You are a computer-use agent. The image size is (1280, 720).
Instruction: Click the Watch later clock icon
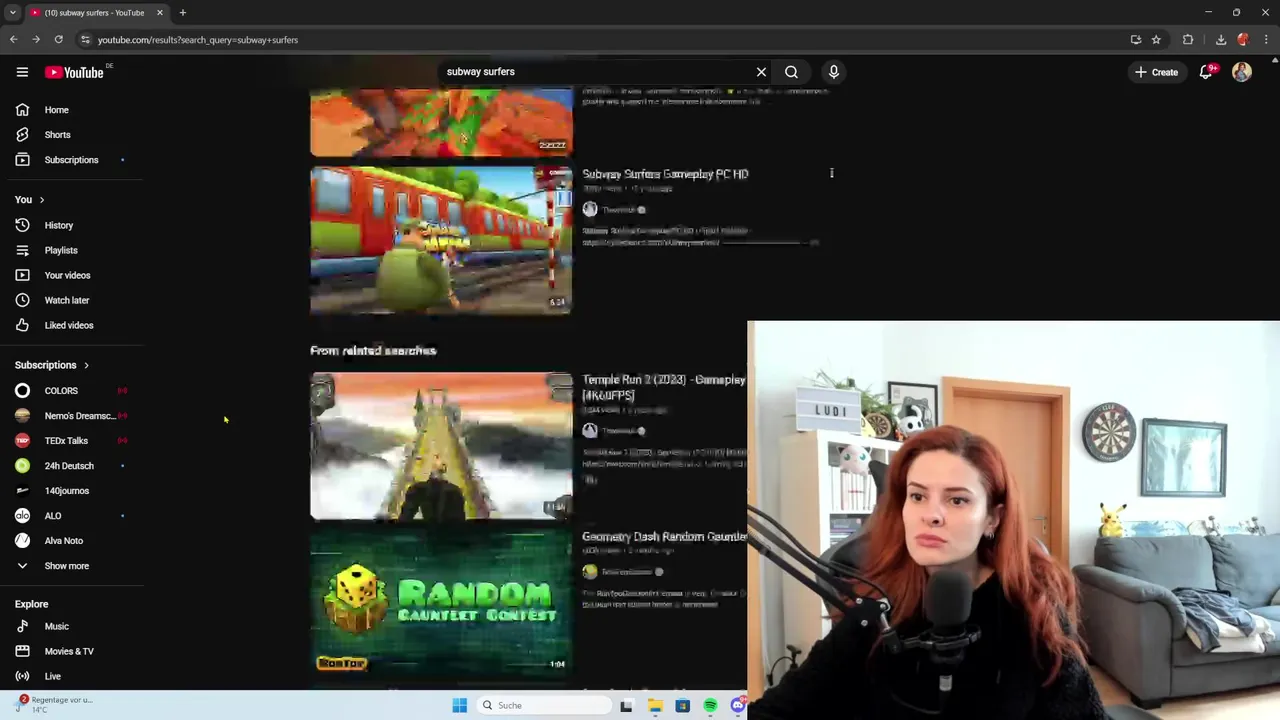(x=22, y=300)
